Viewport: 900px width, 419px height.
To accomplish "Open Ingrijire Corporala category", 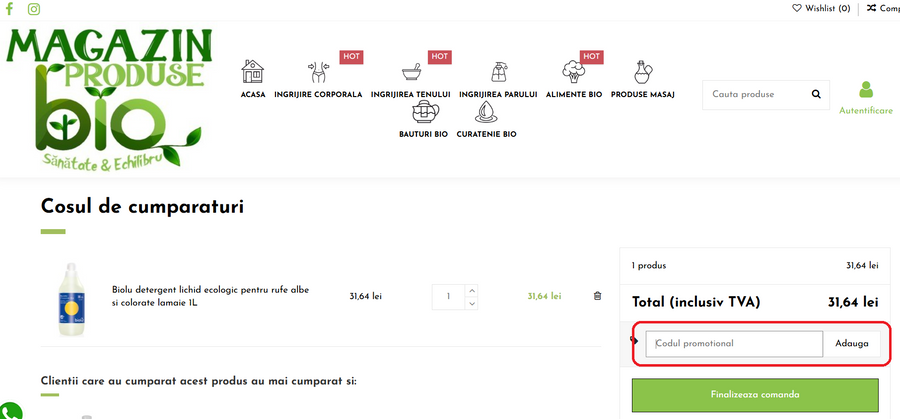I will click(x=319, y=79).
